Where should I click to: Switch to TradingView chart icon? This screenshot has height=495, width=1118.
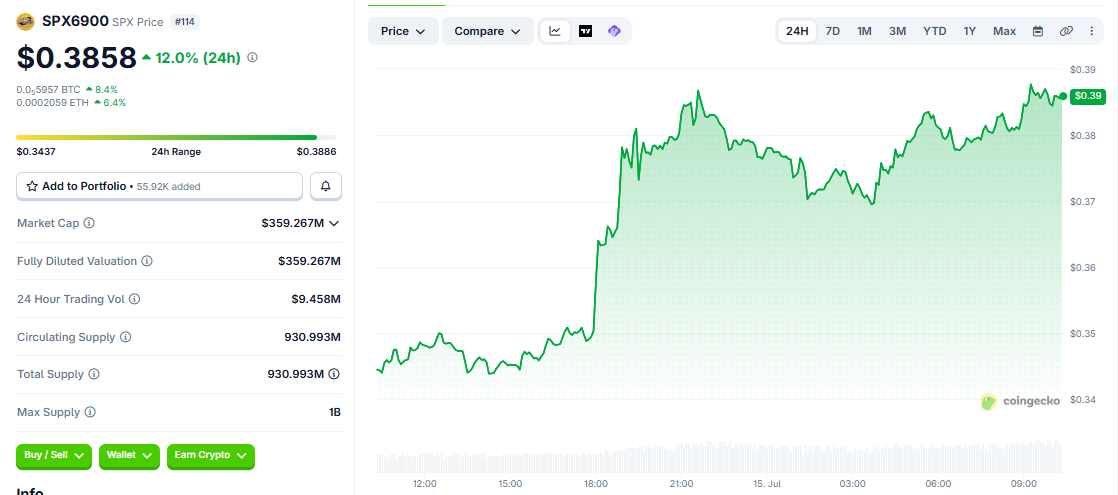(x=585, y=31)
